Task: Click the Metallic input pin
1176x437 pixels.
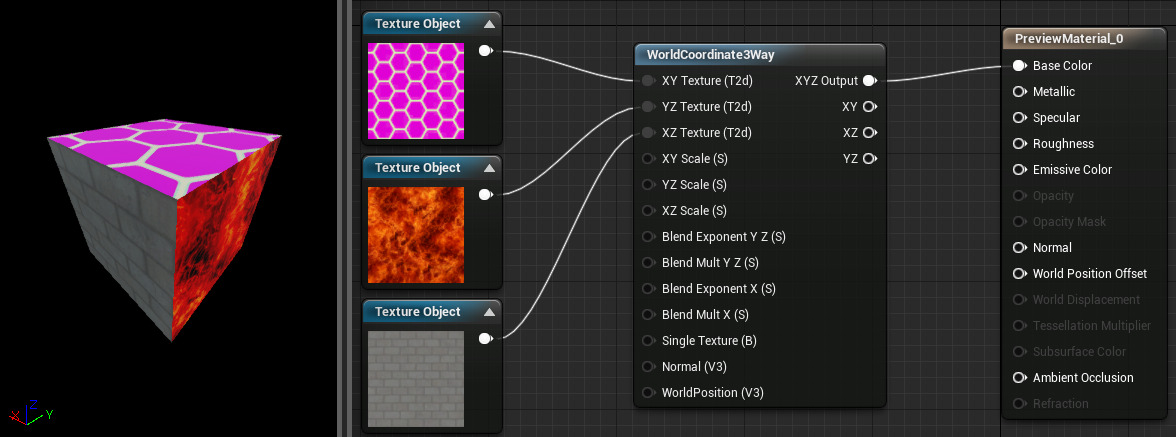Action: (x=1019, y=92)
